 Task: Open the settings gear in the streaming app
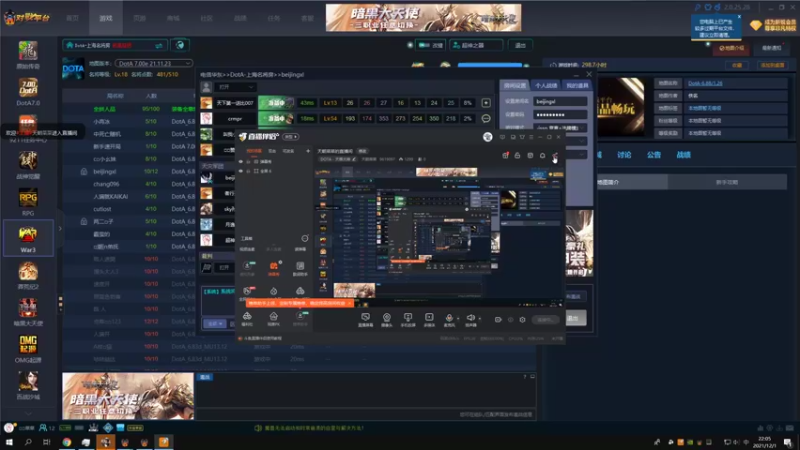point(522,320)
